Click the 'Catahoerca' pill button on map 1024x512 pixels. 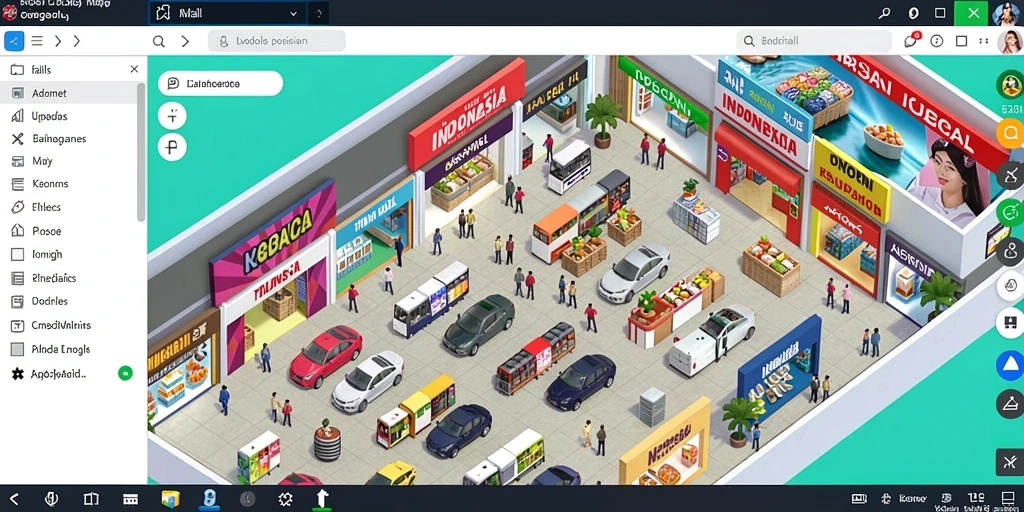pyautogui.click(x=220, y=84)
